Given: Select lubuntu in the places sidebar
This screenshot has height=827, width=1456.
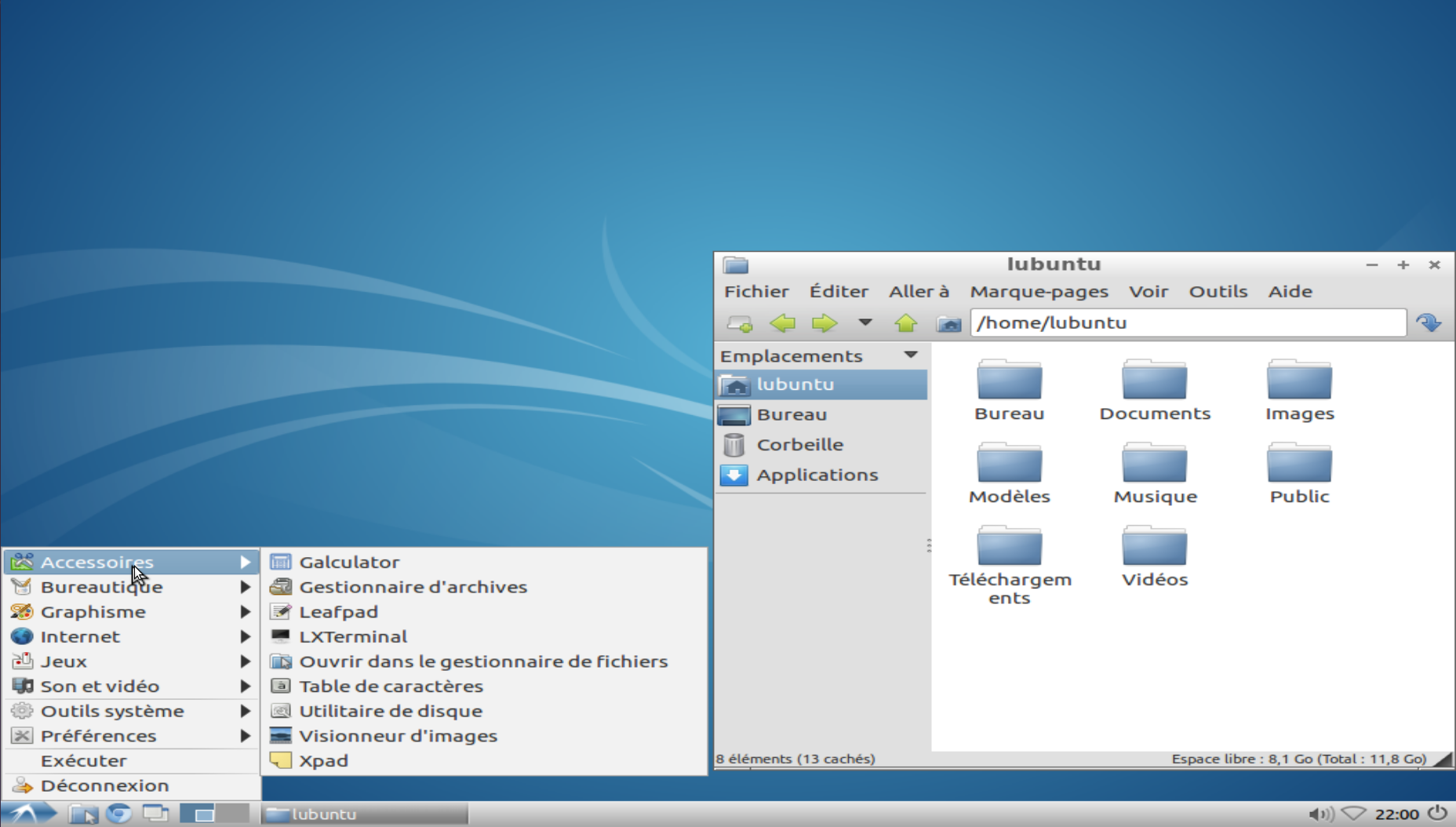Looking at the screenshot, I should (821, 384).
